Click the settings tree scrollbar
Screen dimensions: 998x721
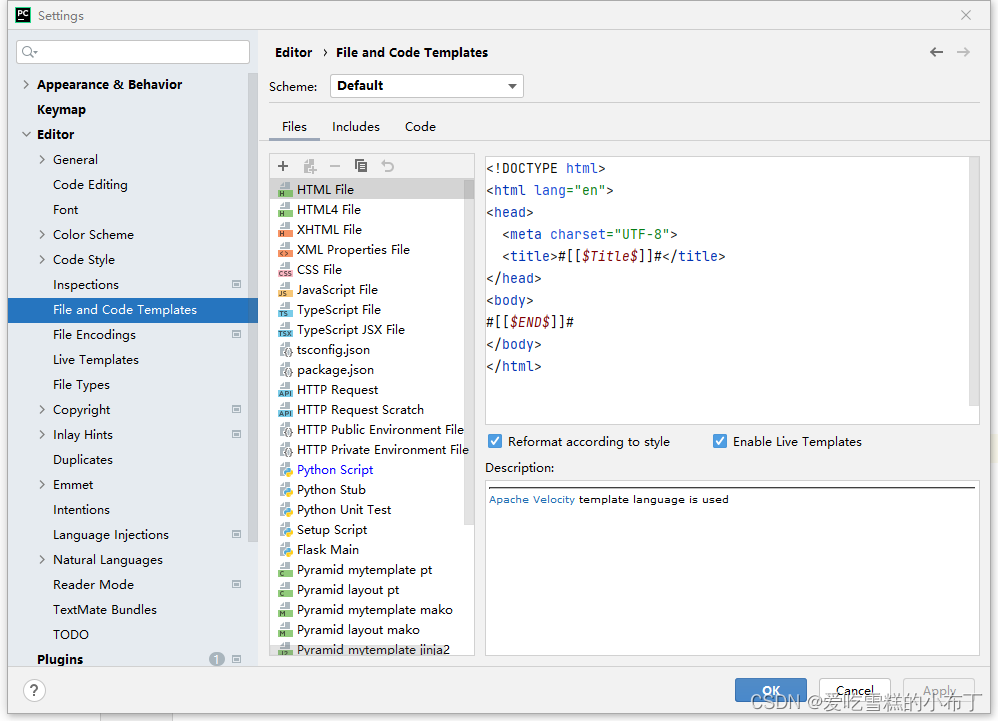tap(253, 305)
